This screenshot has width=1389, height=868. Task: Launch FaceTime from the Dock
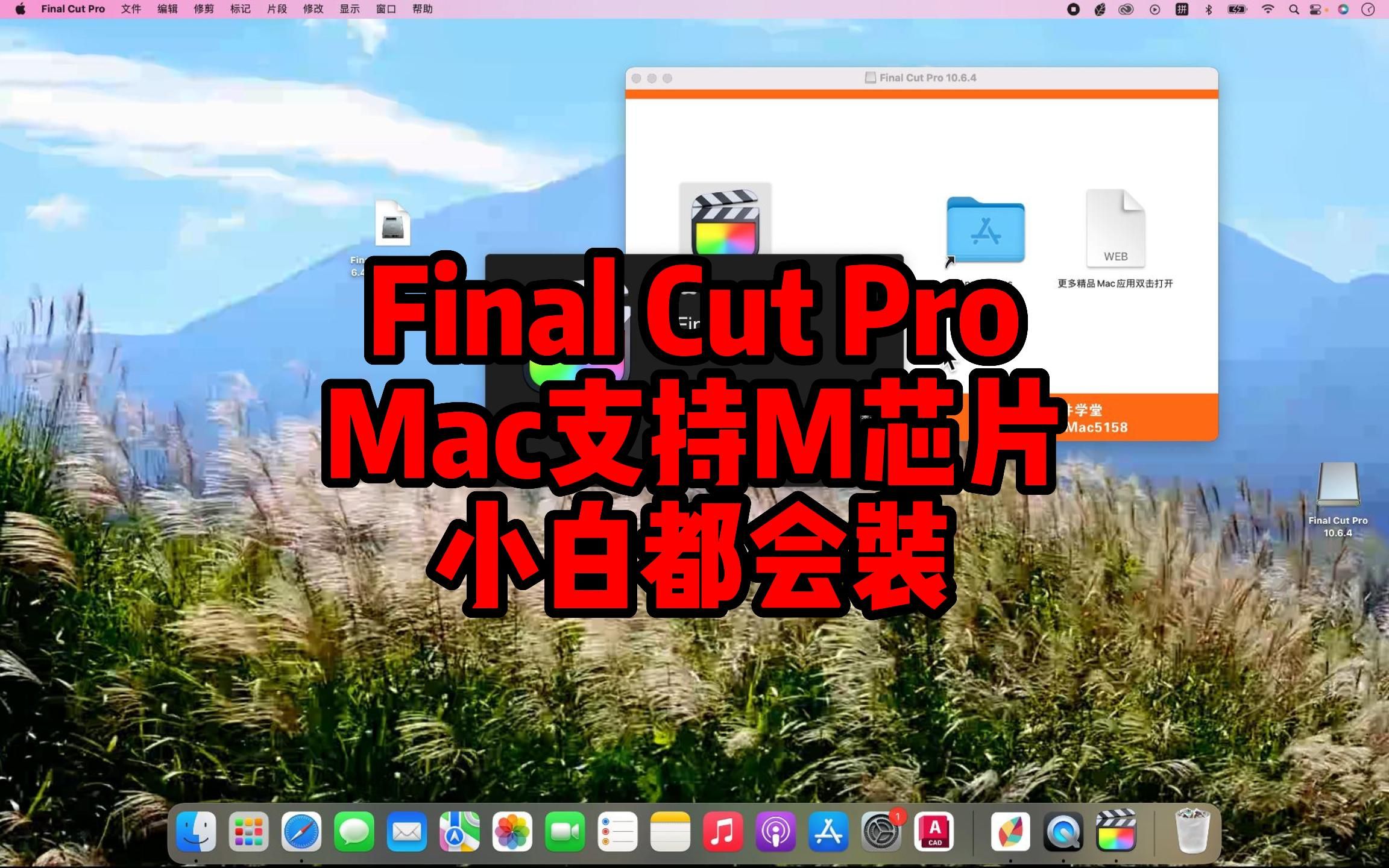click(565, 832)
